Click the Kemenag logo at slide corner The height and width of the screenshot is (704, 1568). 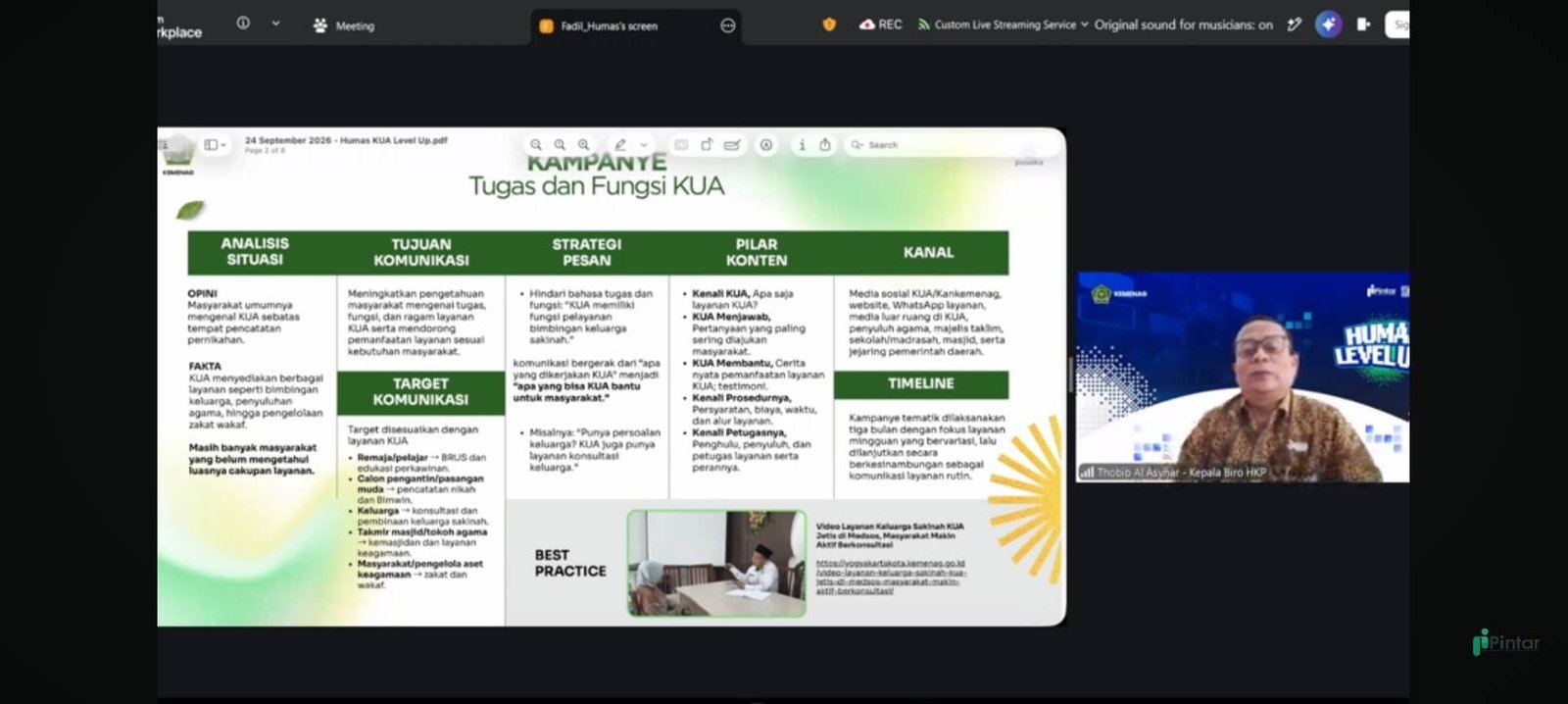(x=178, y=154)
